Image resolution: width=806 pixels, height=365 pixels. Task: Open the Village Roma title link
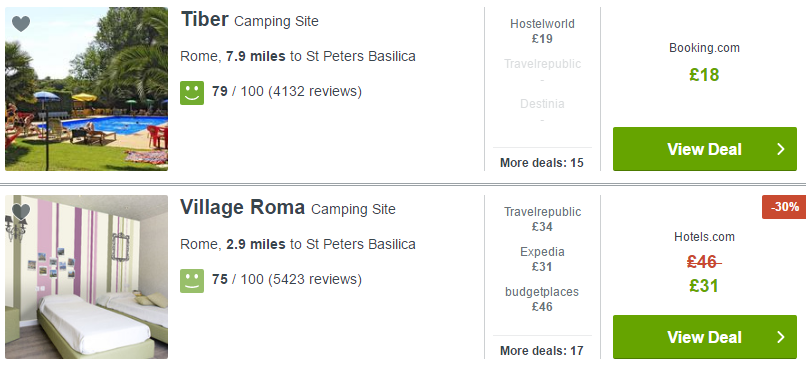(x=242, y=208)
